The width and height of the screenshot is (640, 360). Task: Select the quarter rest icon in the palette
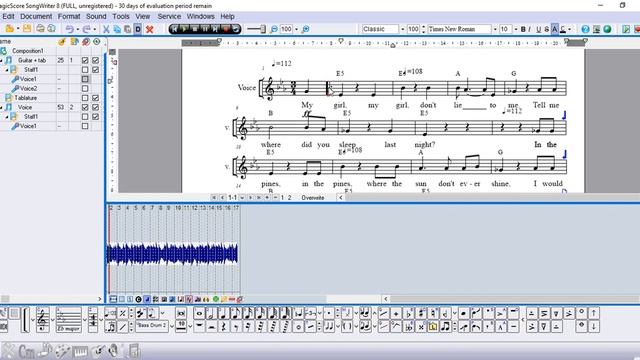pos(224,327)
